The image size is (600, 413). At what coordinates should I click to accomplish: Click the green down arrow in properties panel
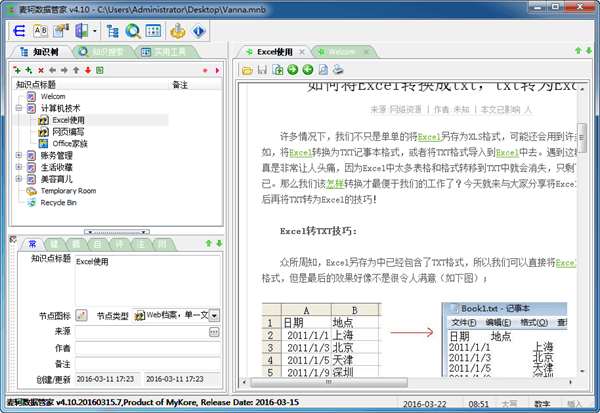(219, 243)
